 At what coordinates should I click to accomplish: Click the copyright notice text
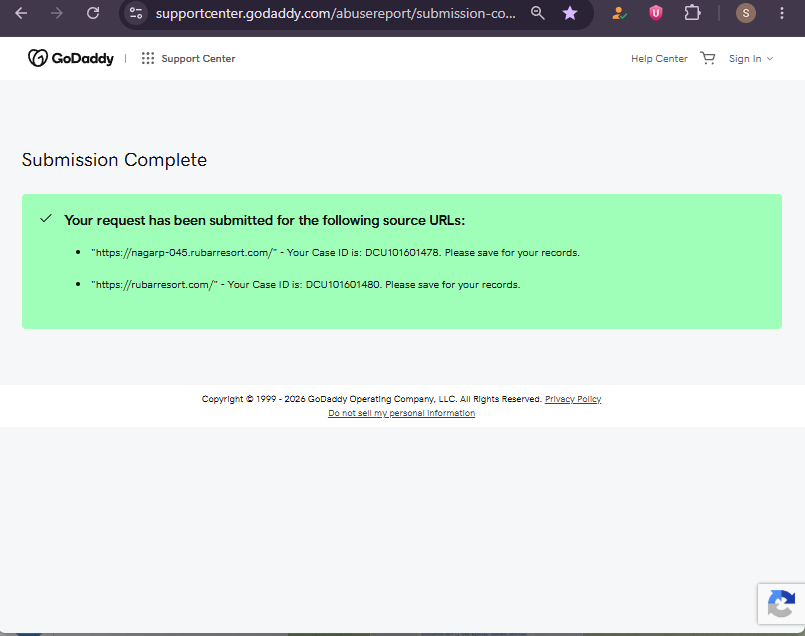(x=372, y=399)
